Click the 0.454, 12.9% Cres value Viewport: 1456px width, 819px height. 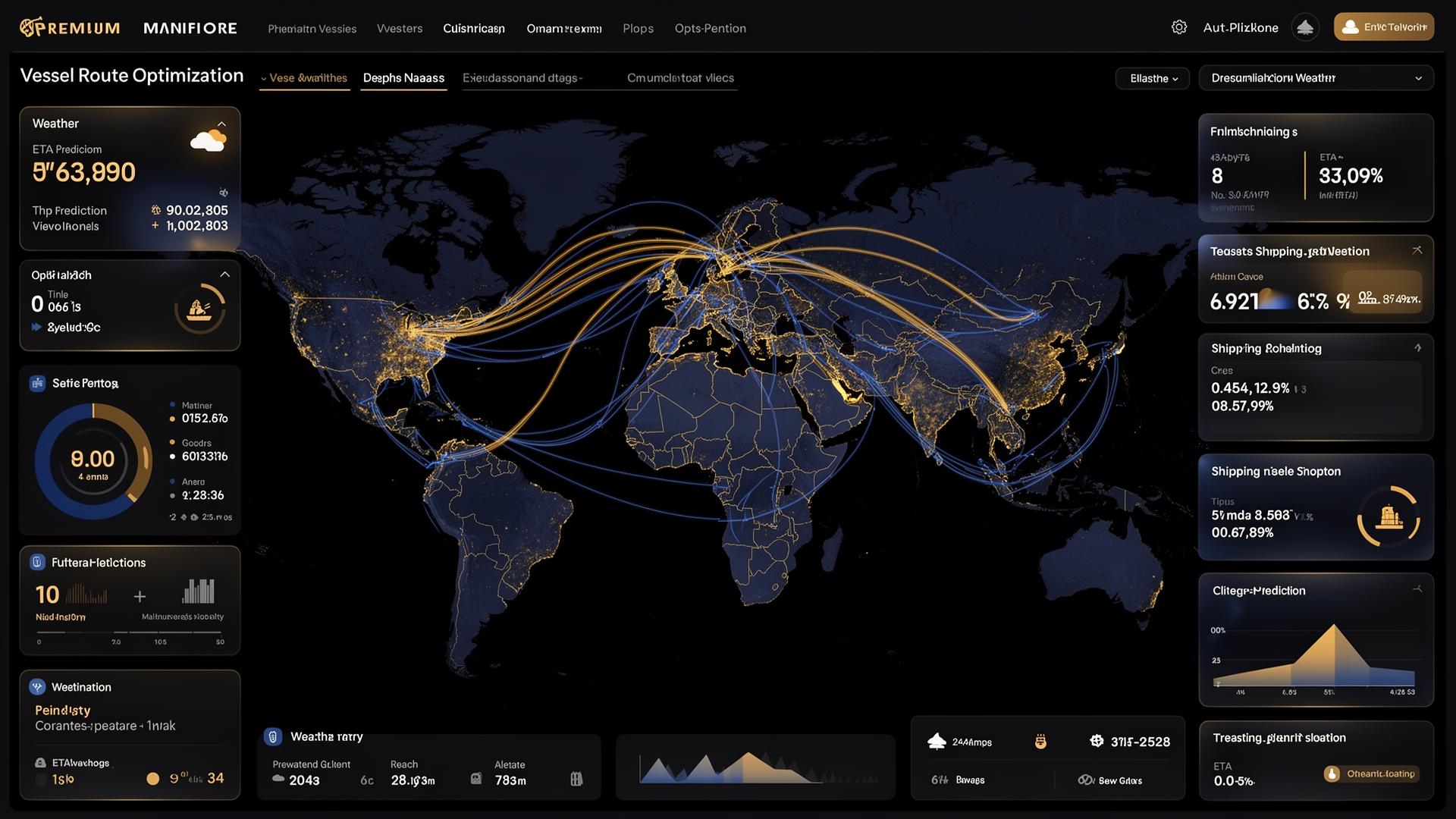[1250, 388]
